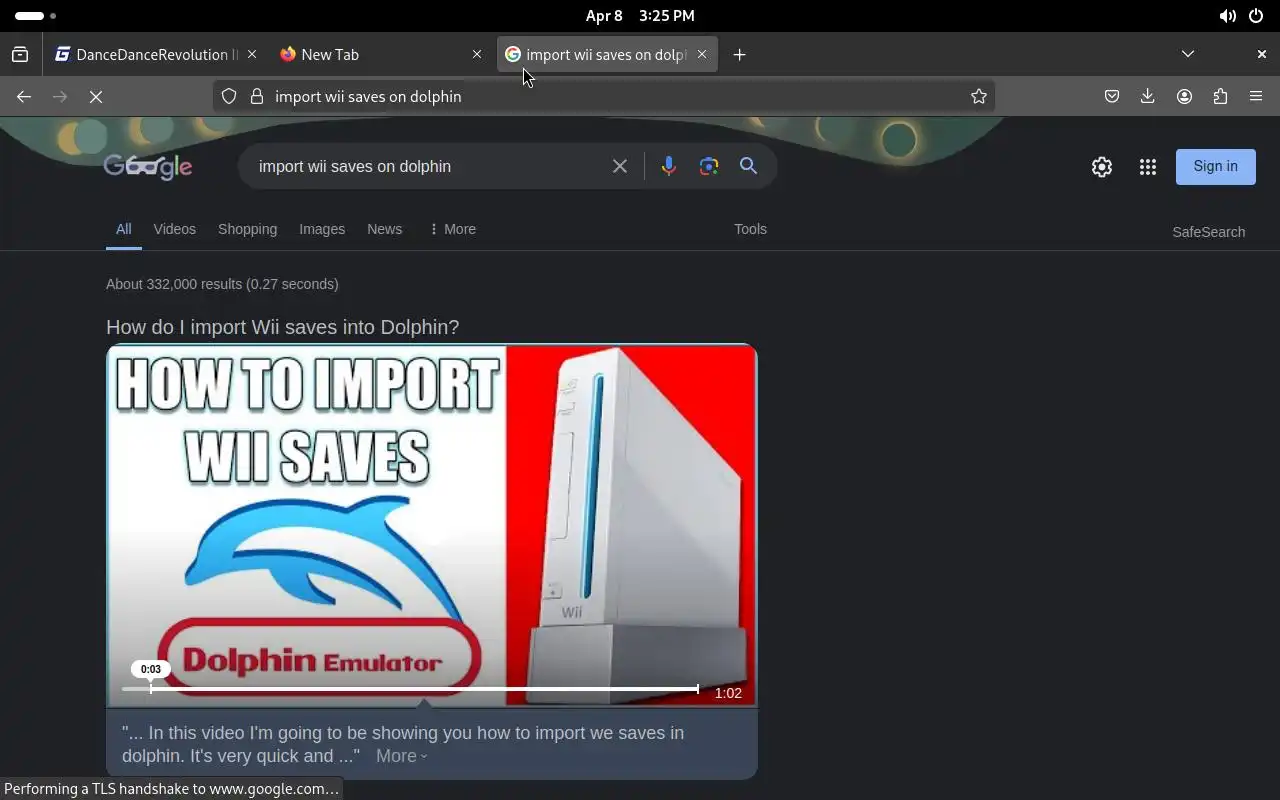
Task: Expand the list all tabs chevron
Action: click(1188, 54)
